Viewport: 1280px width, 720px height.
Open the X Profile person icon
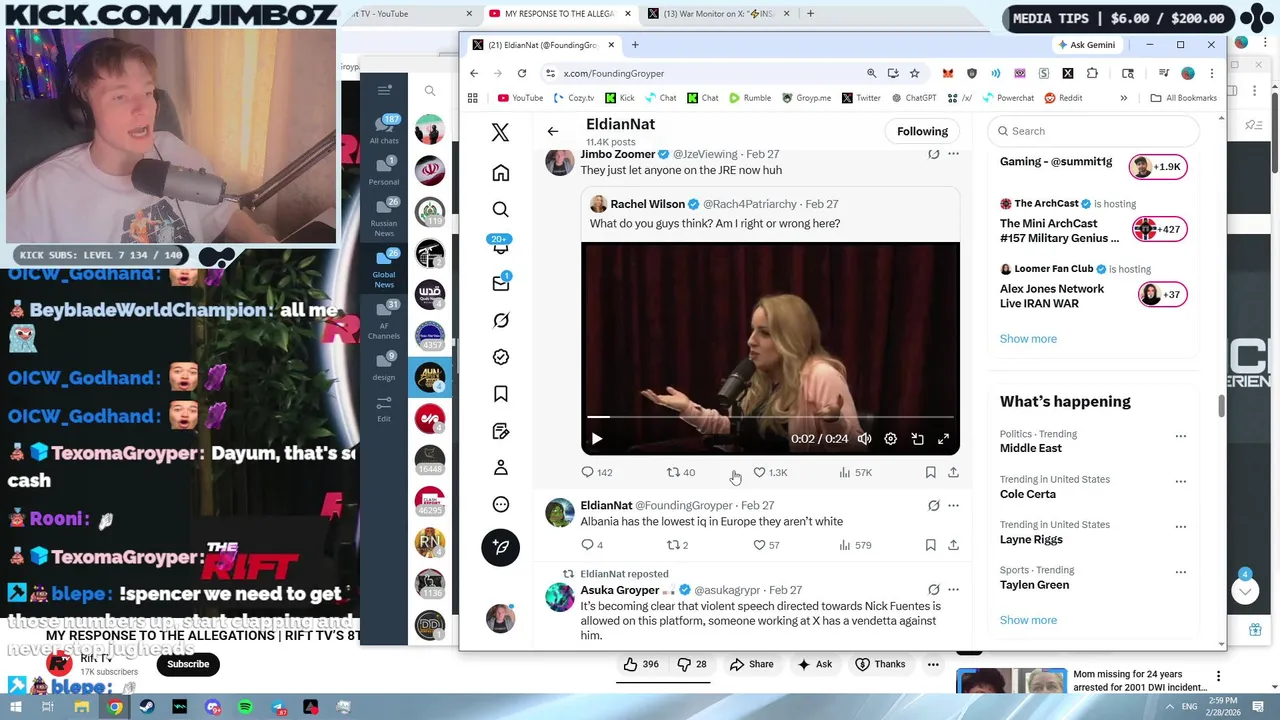[x=501, y=468]
